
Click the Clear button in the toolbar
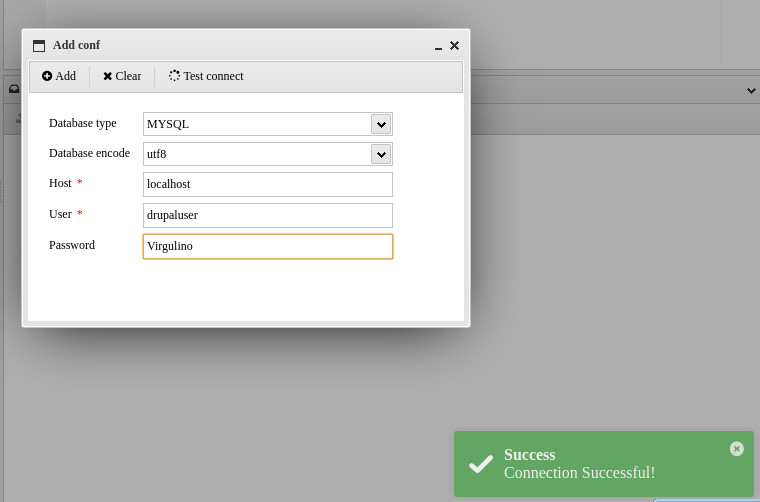pyautogui.click(x=122, y=76)
